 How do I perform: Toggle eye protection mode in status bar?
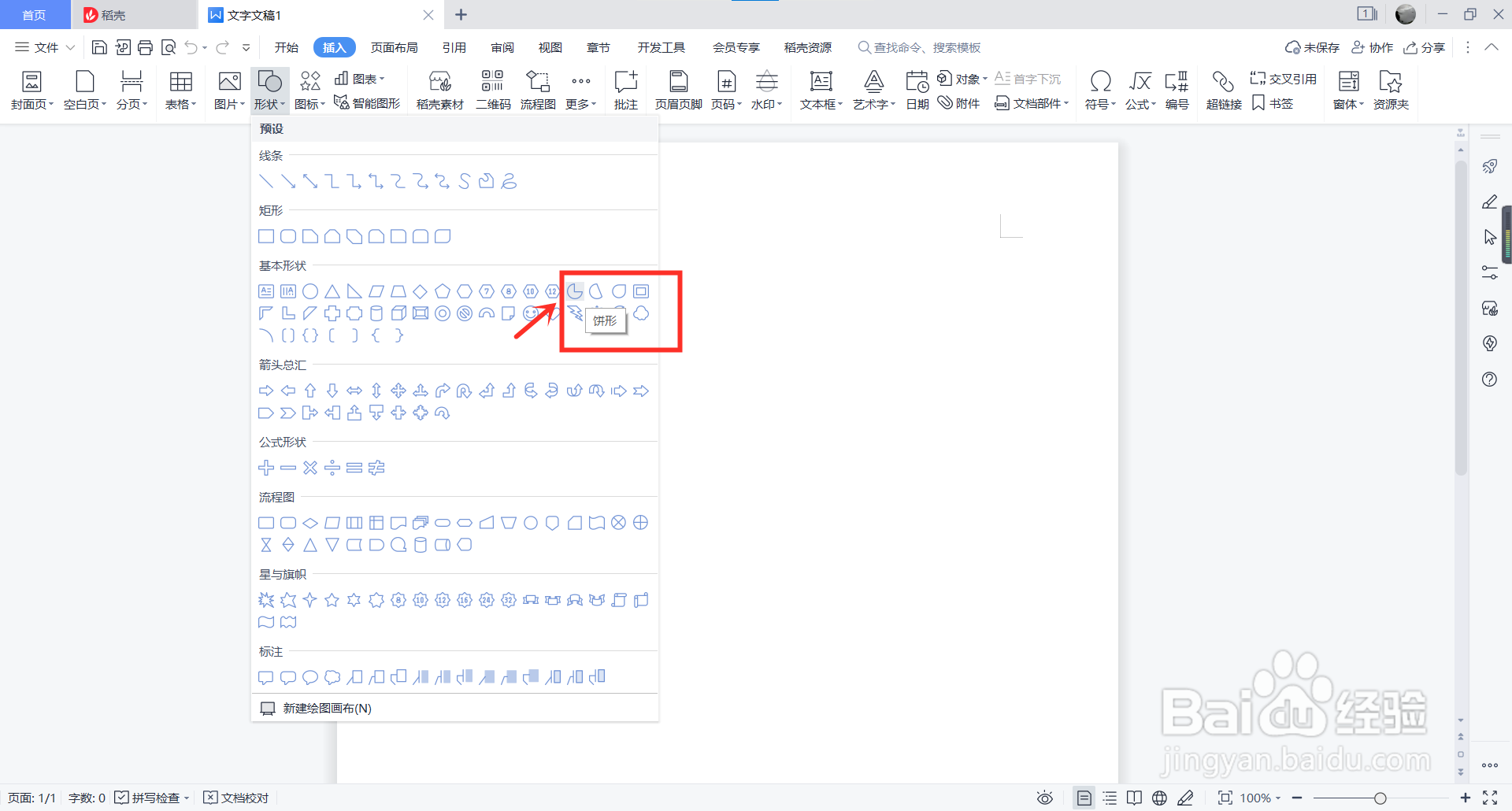pos(1045,798)
